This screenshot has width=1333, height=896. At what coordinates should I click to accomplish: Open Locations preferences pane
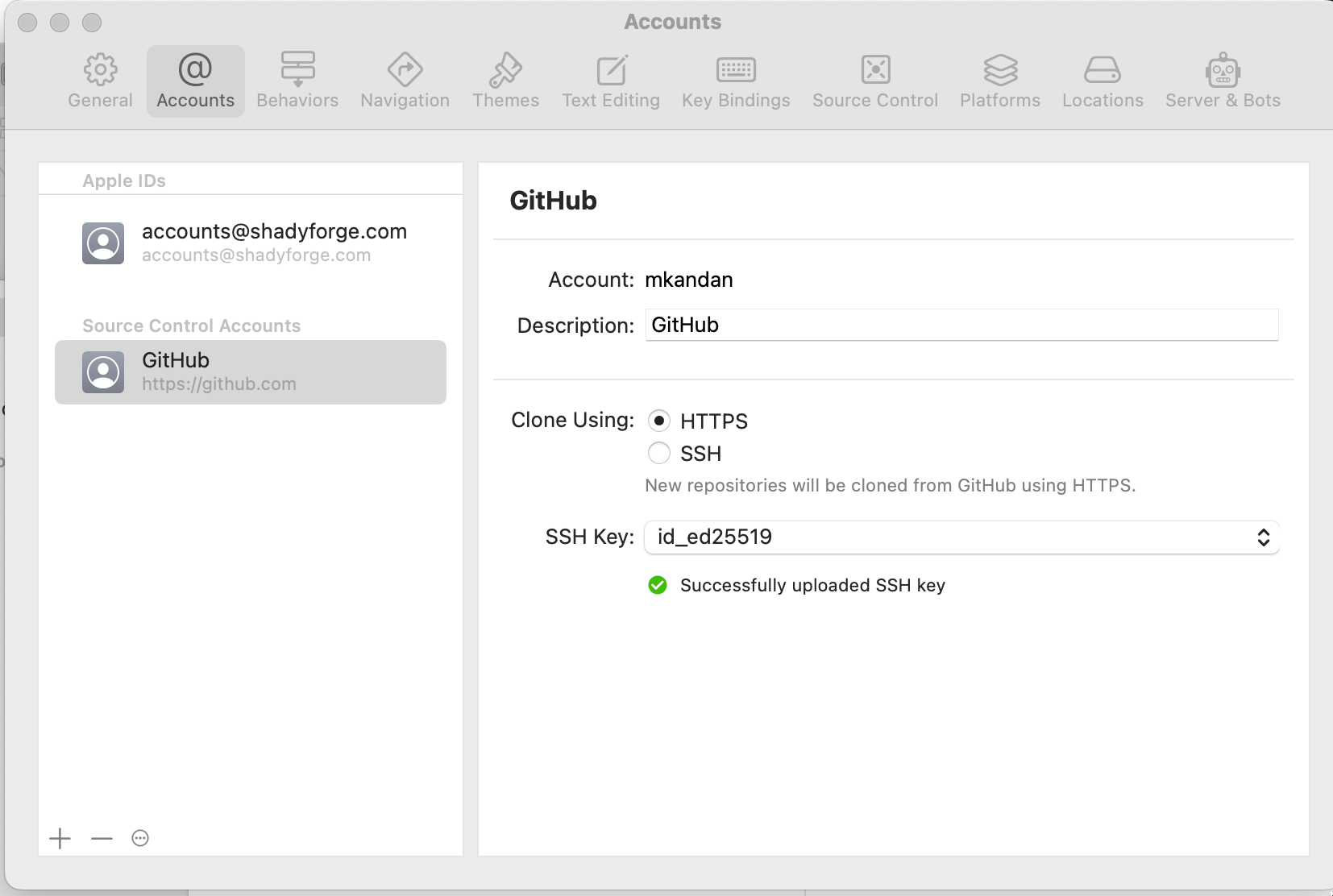pos(1103,81)
